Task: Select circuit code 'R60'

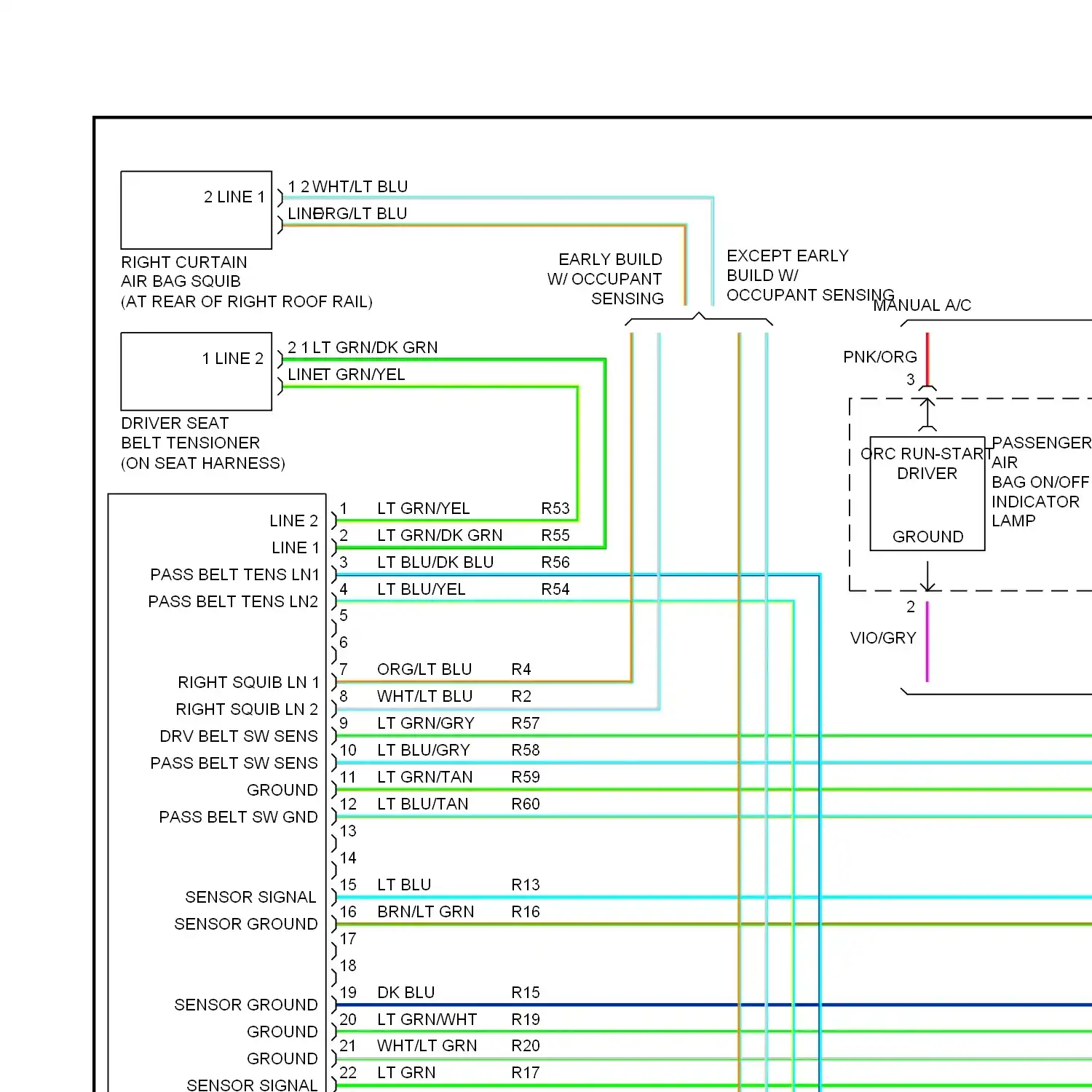Action: (x=526, y=804)
